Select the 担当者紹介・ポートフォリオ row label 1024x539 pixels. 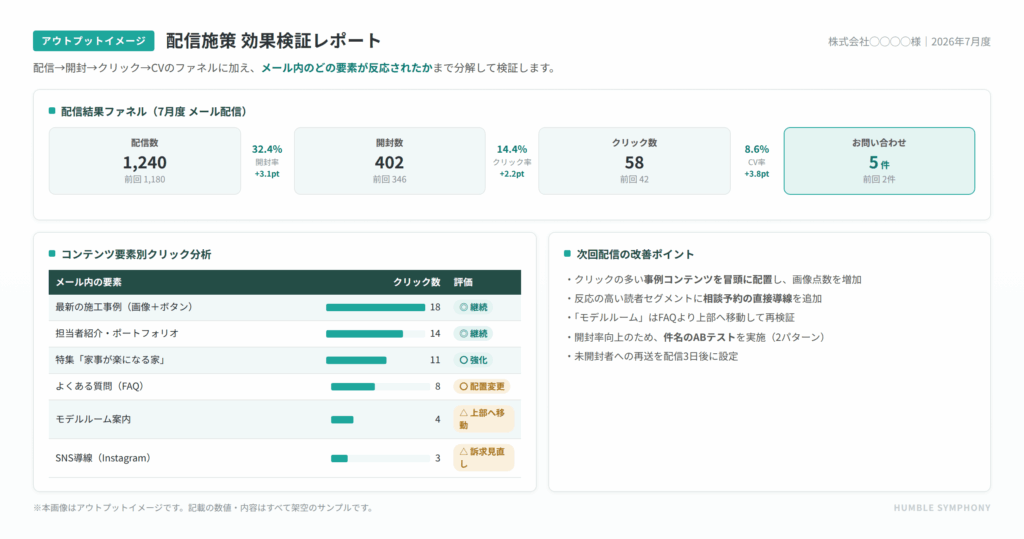[117, 333]
